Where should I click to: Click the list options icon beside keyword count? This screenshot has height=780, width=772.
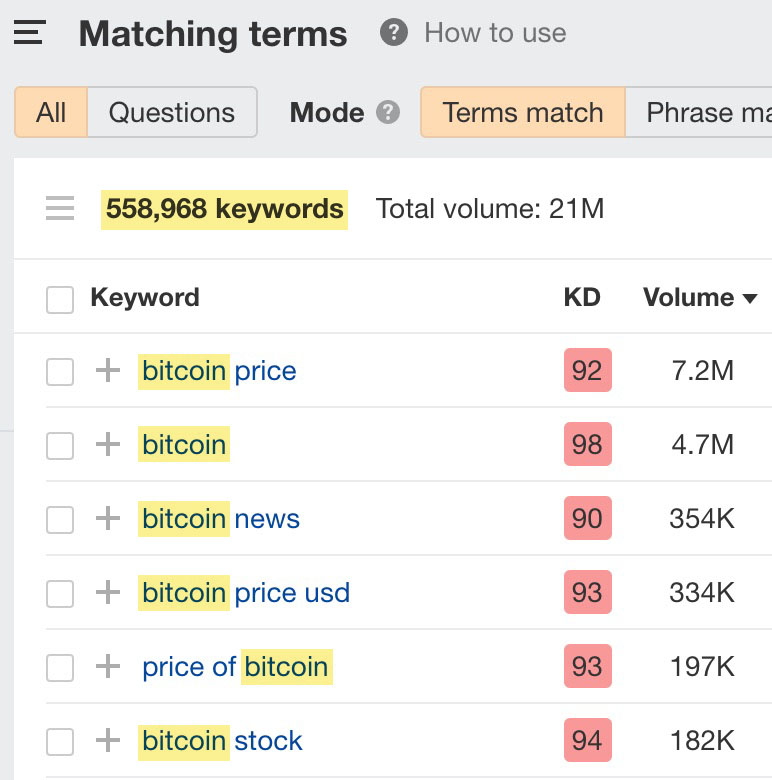coord(60,209)
